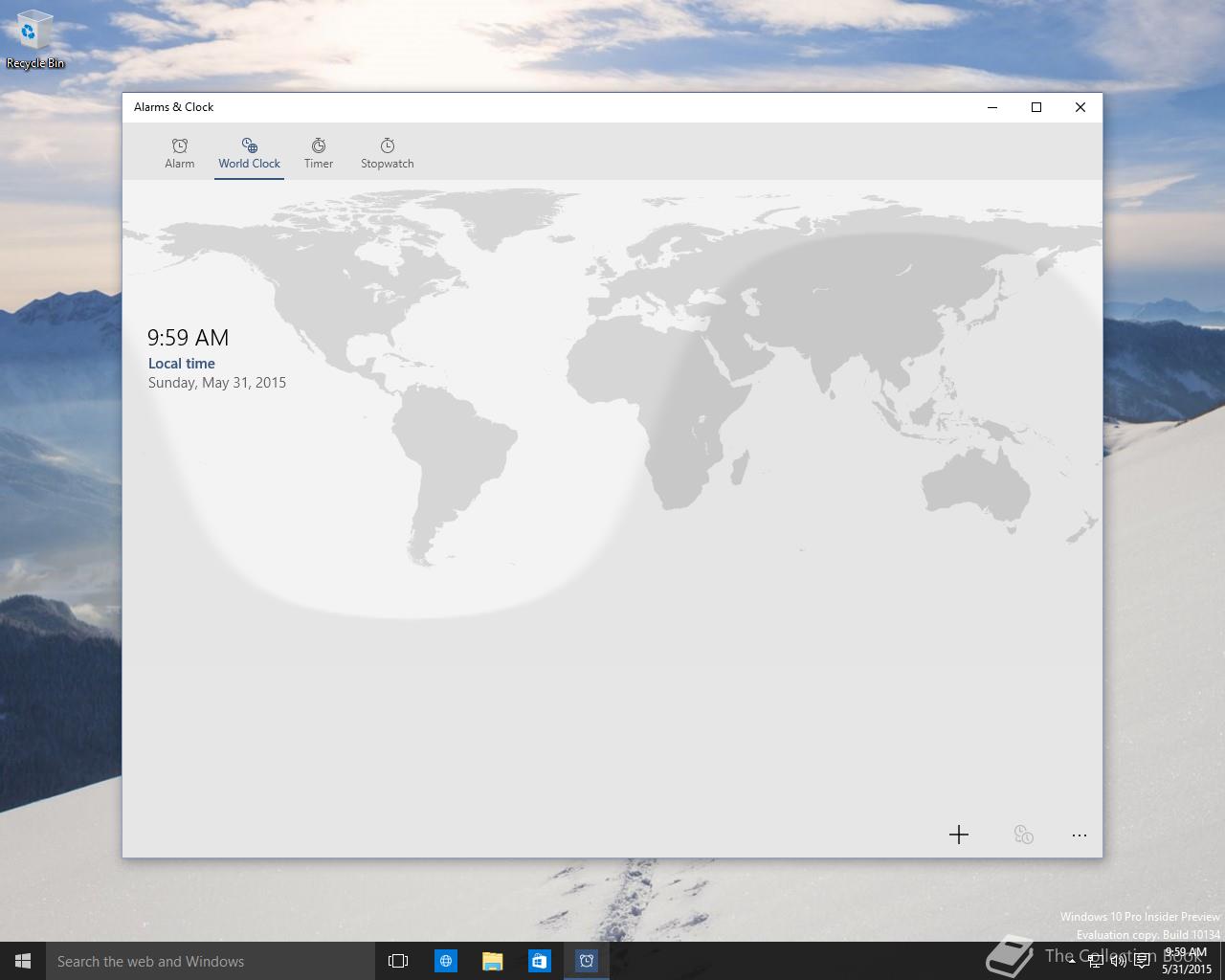The height and width of the screenshot is (980, 1225).
Task: Open the Store from the taskbar
Action: (539, 961)
